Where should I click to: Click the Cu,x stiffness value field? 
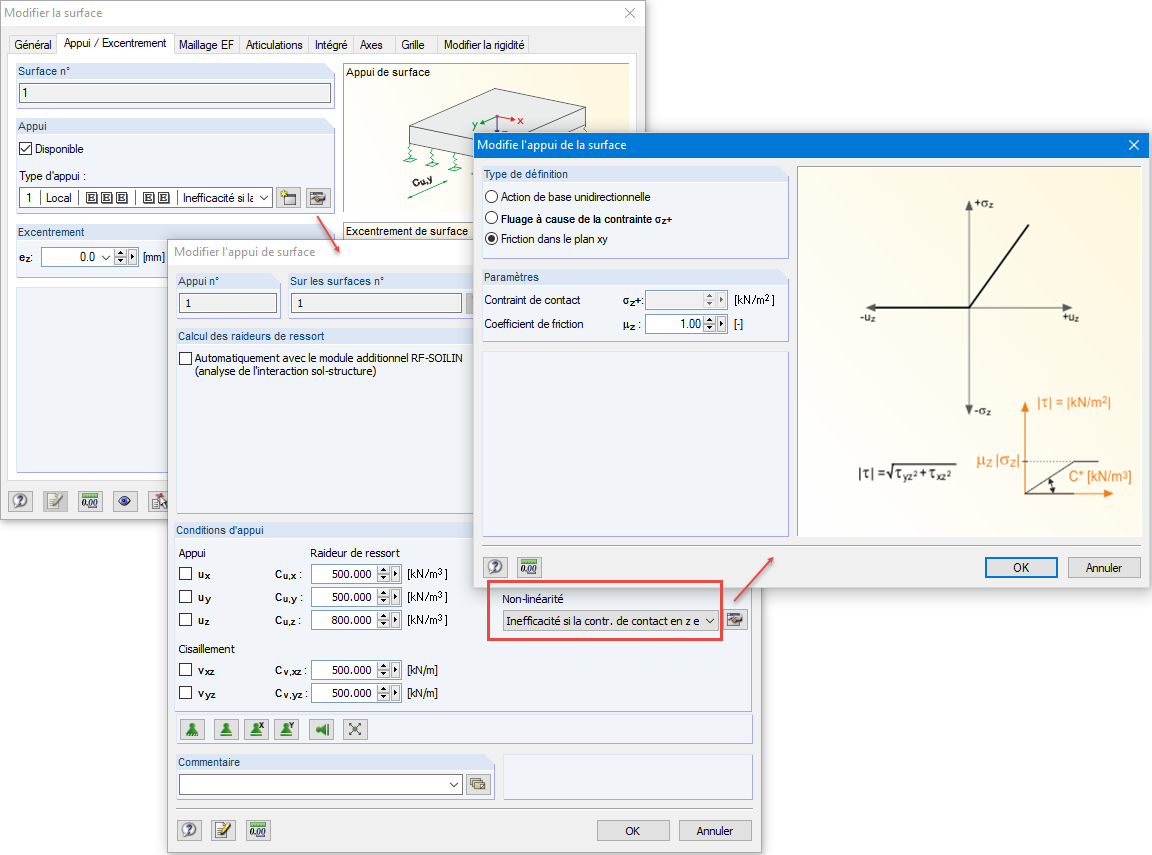pos(344,574)
